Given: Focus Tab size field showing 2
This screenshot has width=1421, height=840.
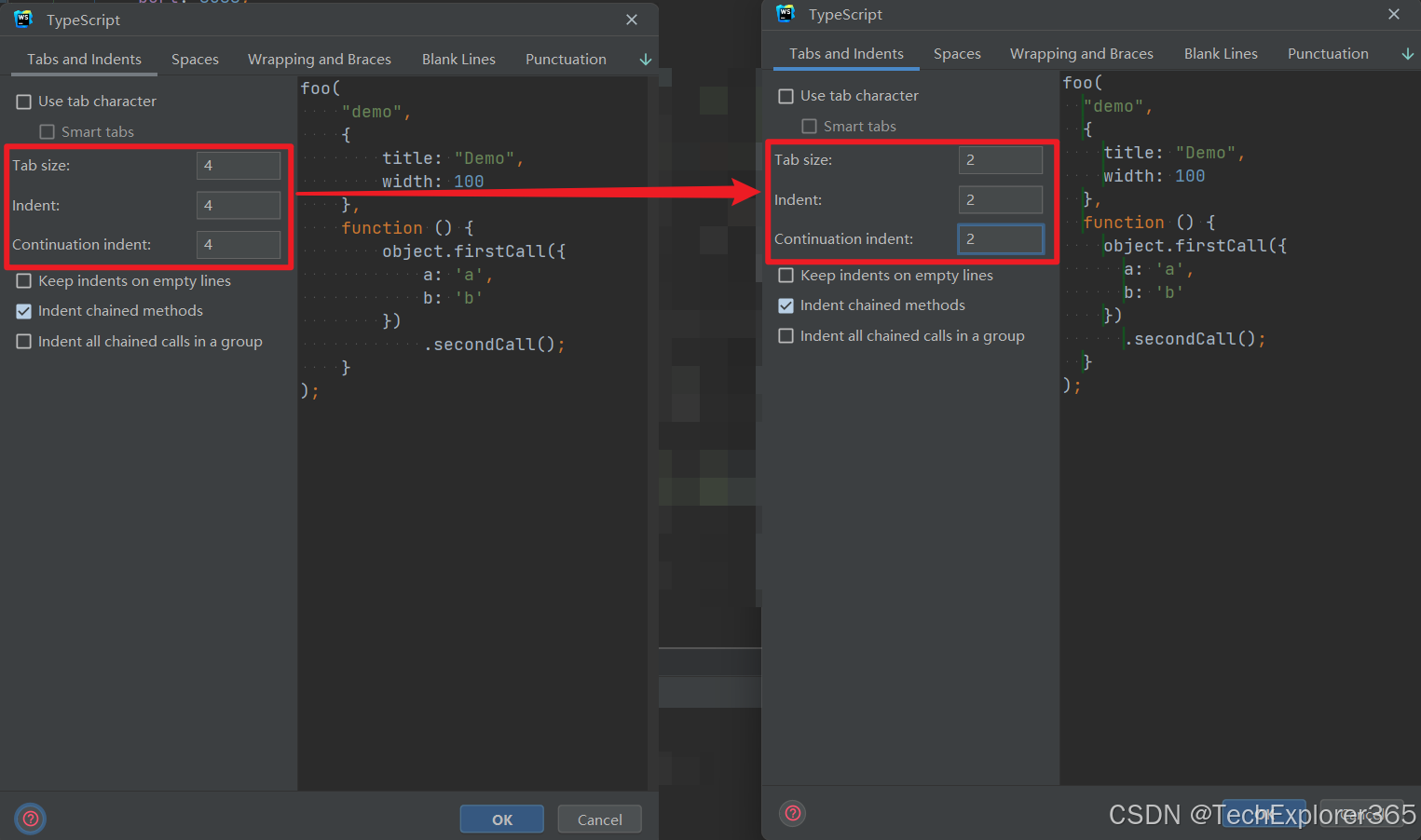Looking at the screenshot, I should point(1001,160).
